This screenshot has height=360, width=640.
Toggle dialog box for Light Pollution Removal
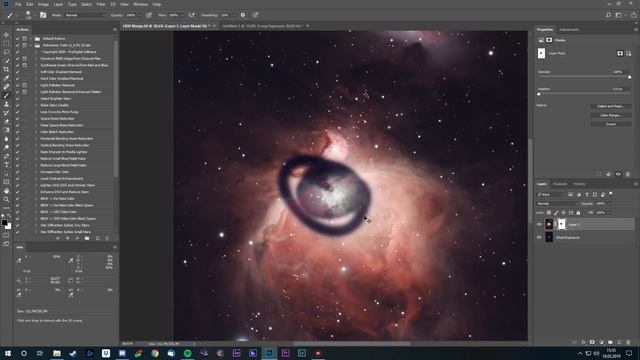[x=24, y=85]
